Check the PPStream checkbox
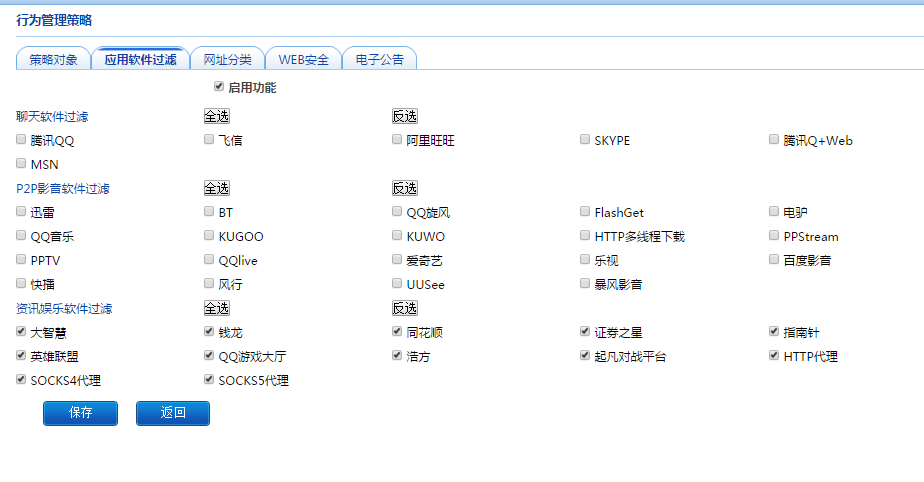Screen dimensions: 924x482 click(774, 235)
